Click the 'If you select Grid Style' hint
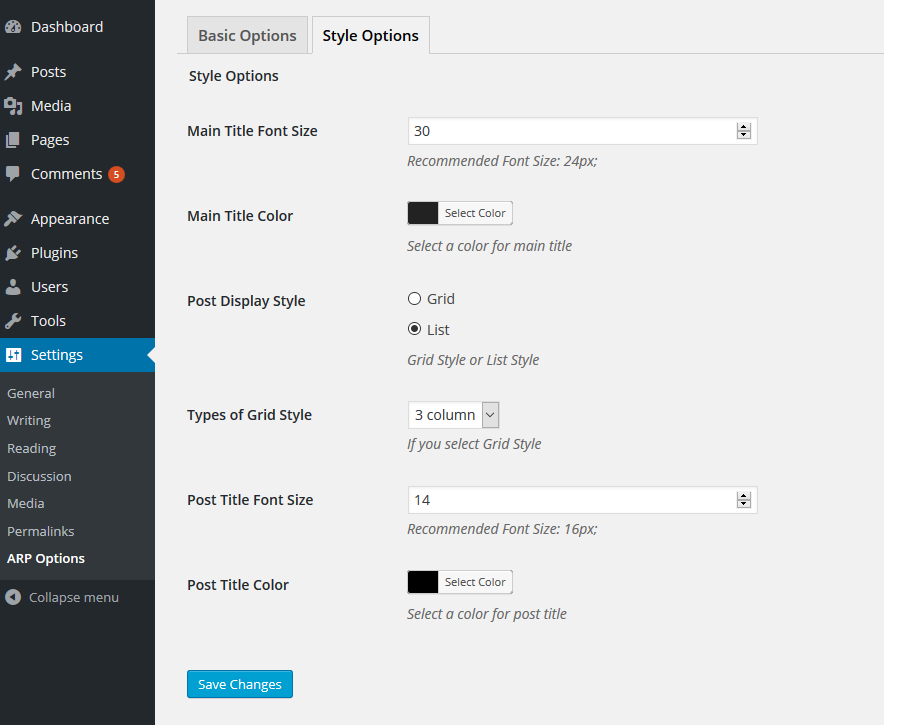The height and width of the screenshot is (725, 900). [474, 444]
